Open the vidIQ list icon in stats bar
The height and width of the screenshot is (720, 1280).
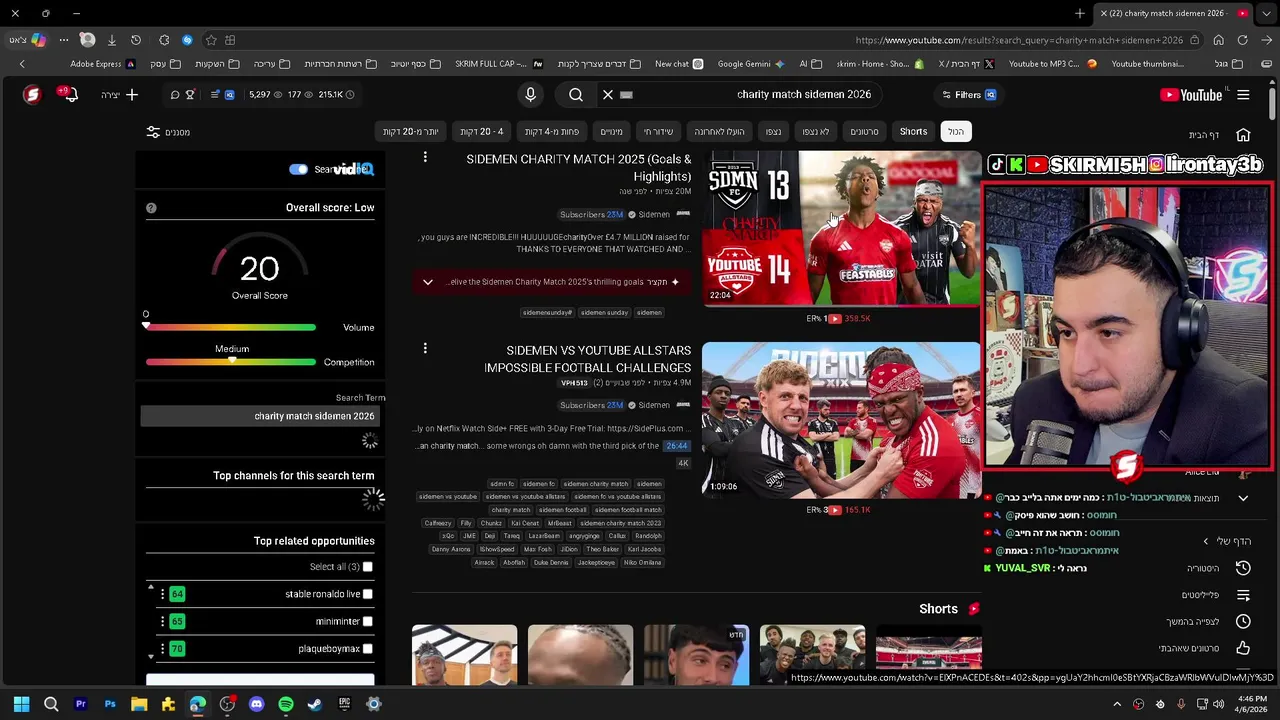click(x=215, y=95)
